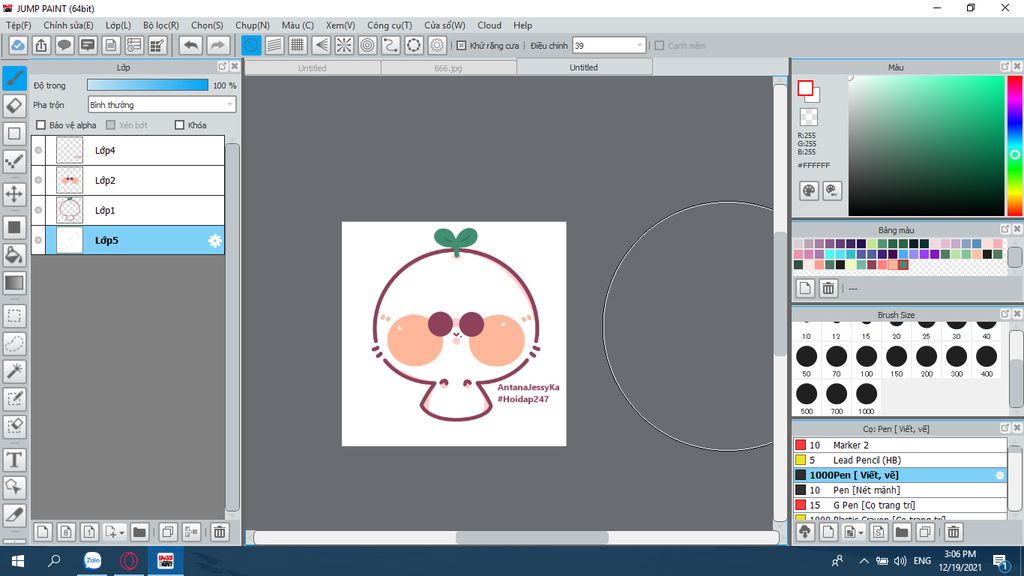The image size is (1024, 576).
Task: Select the Marker 2 brush
Action: 900,445
